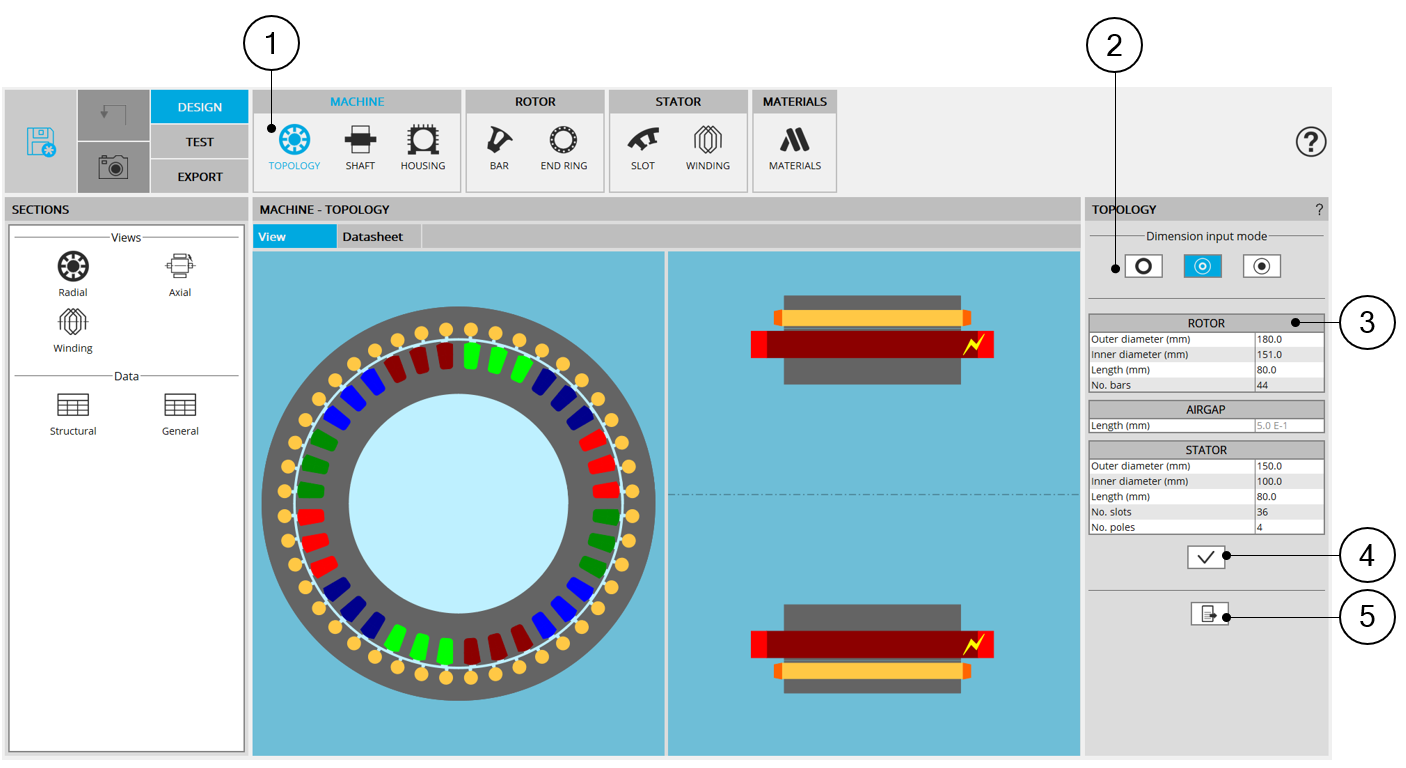Edit the rotor Outer diameter field

click(1288, 339)
